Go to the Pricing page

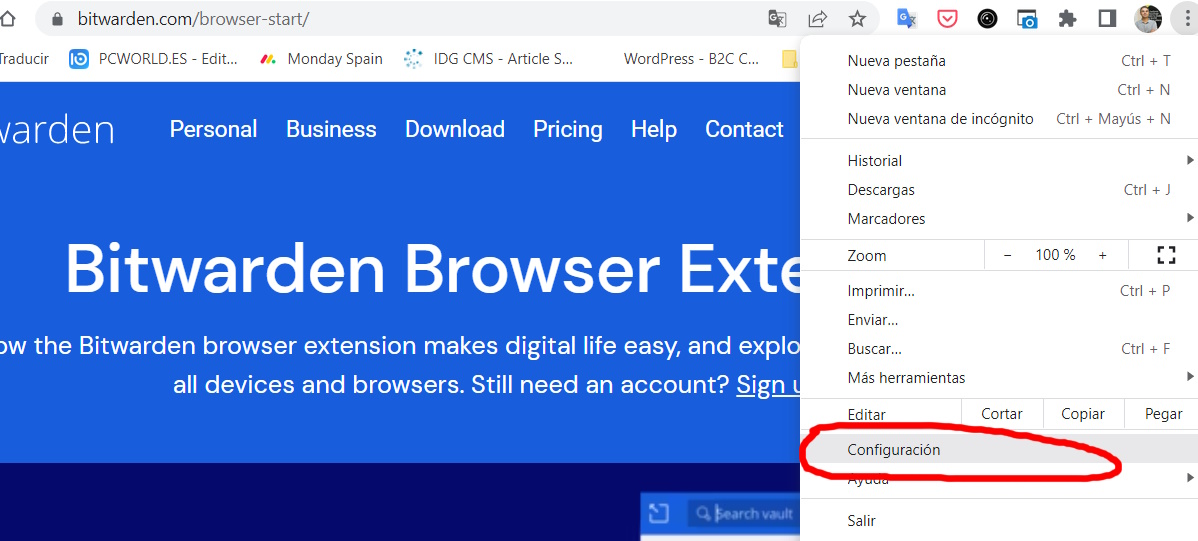[x=568, y=129]
